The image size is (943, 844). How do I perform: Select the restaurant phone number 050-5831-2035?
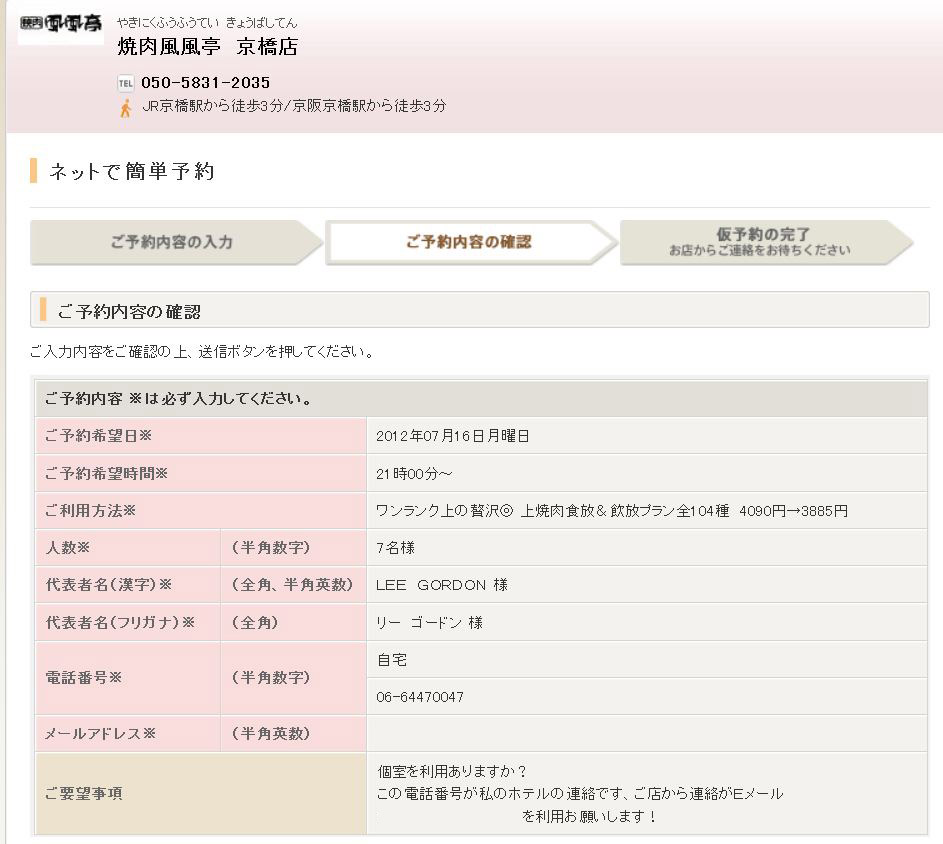tap(205, 83)
